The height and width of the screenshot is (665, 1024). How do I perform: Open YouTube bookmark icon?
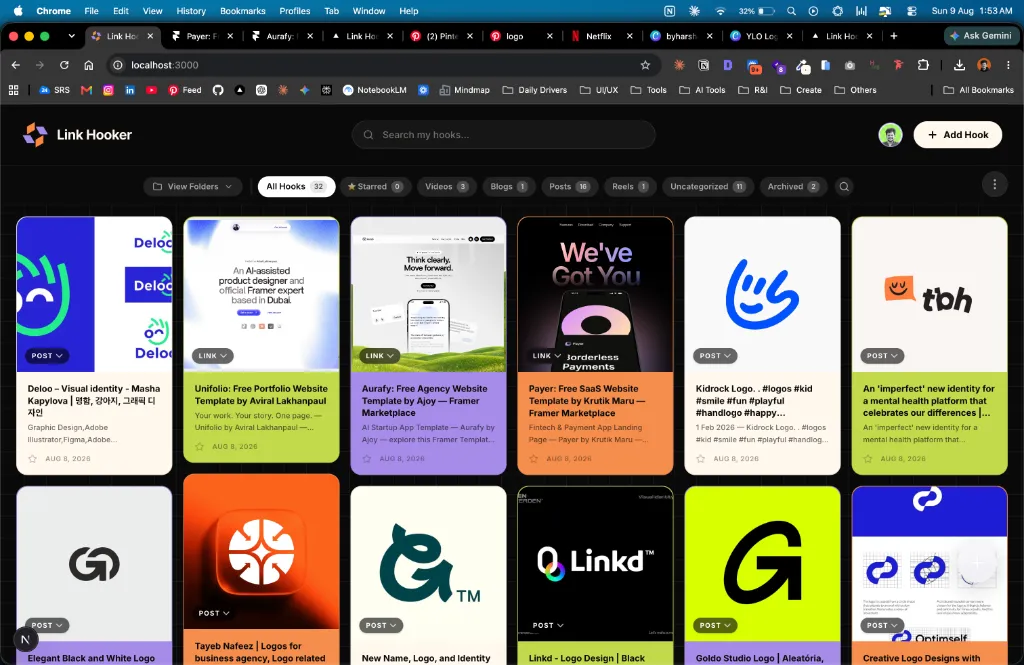tap(152, 90)
